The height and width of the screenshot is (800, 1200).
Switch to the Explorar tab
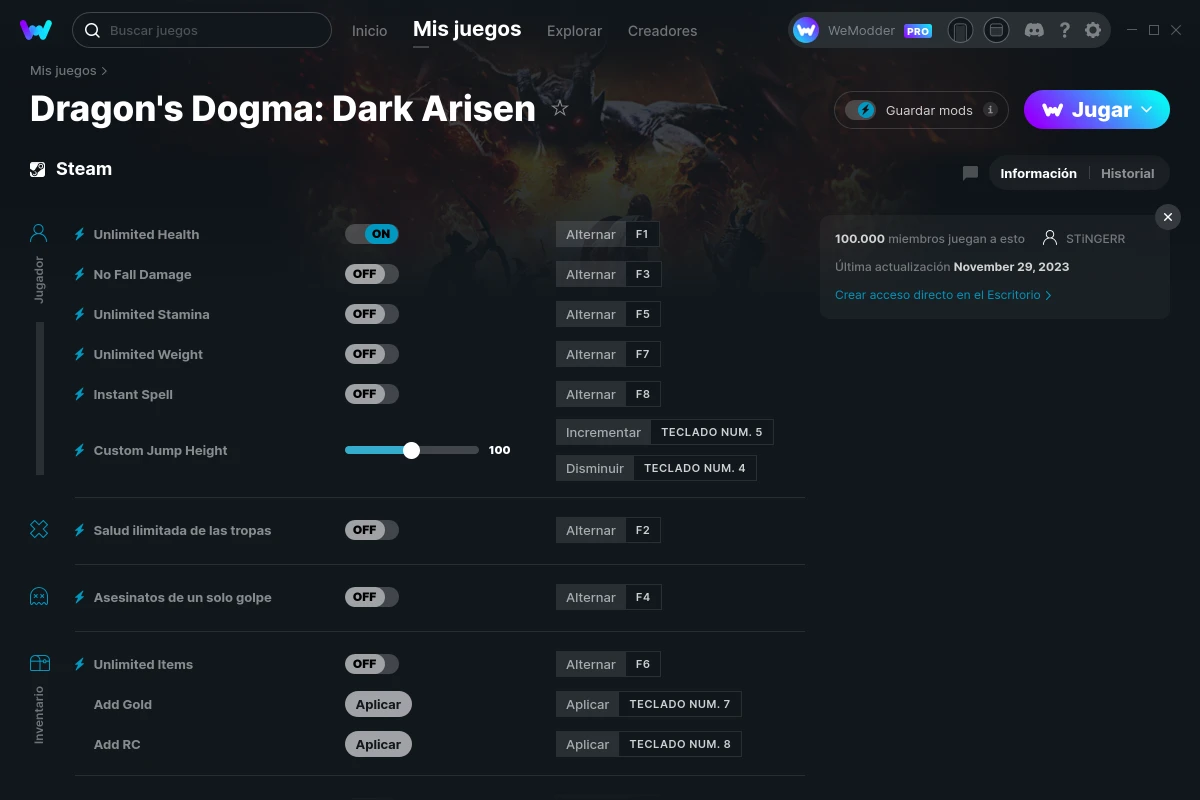coord(574,31)
